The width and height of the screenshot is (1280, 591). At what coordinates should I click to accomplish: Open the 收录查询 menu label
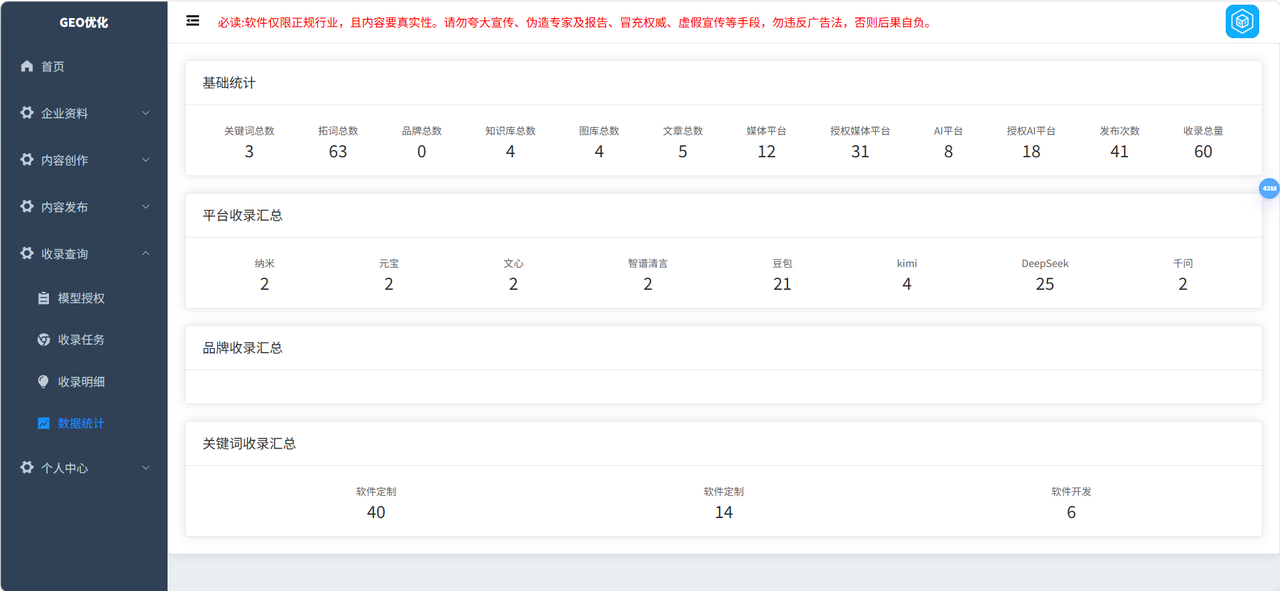point(64,255)
